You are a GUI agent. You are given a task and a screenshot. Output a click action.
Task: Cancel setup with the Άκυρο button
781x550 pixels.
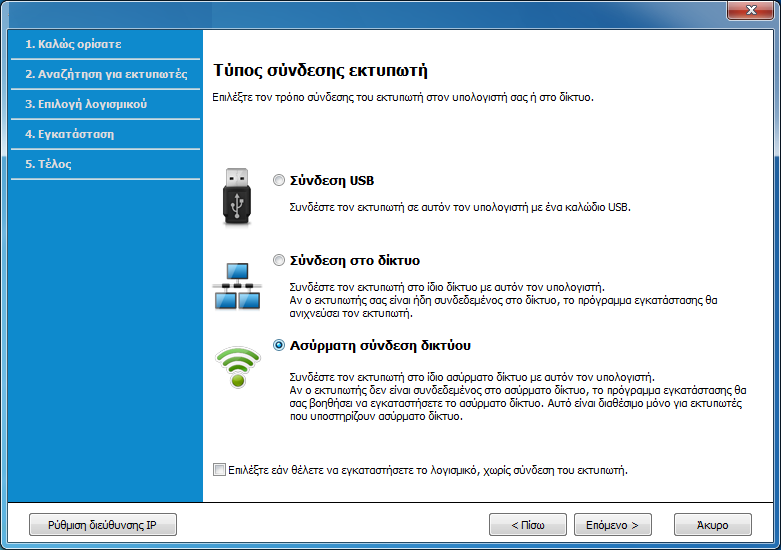pyautogui.click(x=713, y=525)
